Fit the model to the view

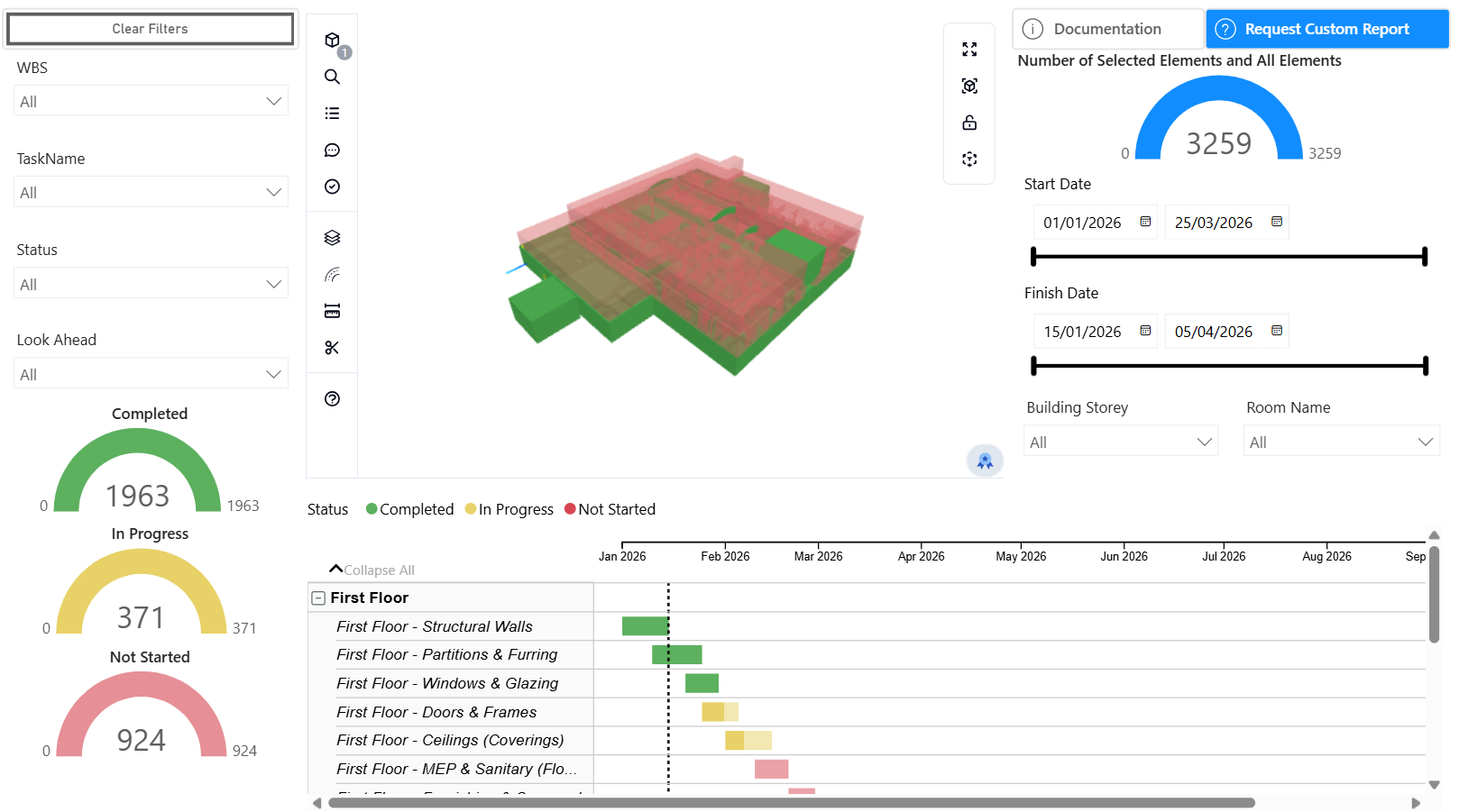pos(969,86)
